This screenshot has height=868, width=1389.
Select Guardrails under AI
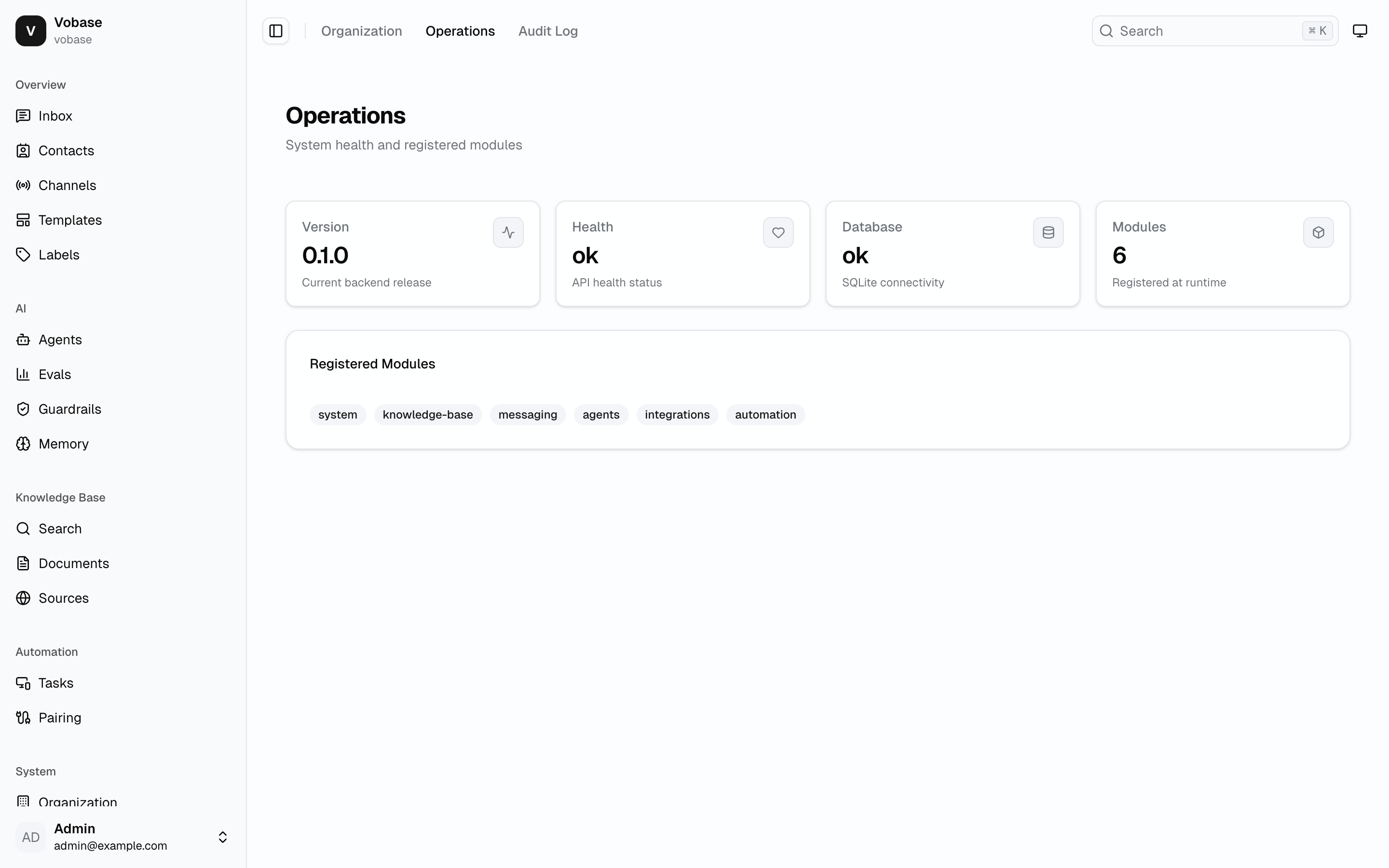[69, 409]
